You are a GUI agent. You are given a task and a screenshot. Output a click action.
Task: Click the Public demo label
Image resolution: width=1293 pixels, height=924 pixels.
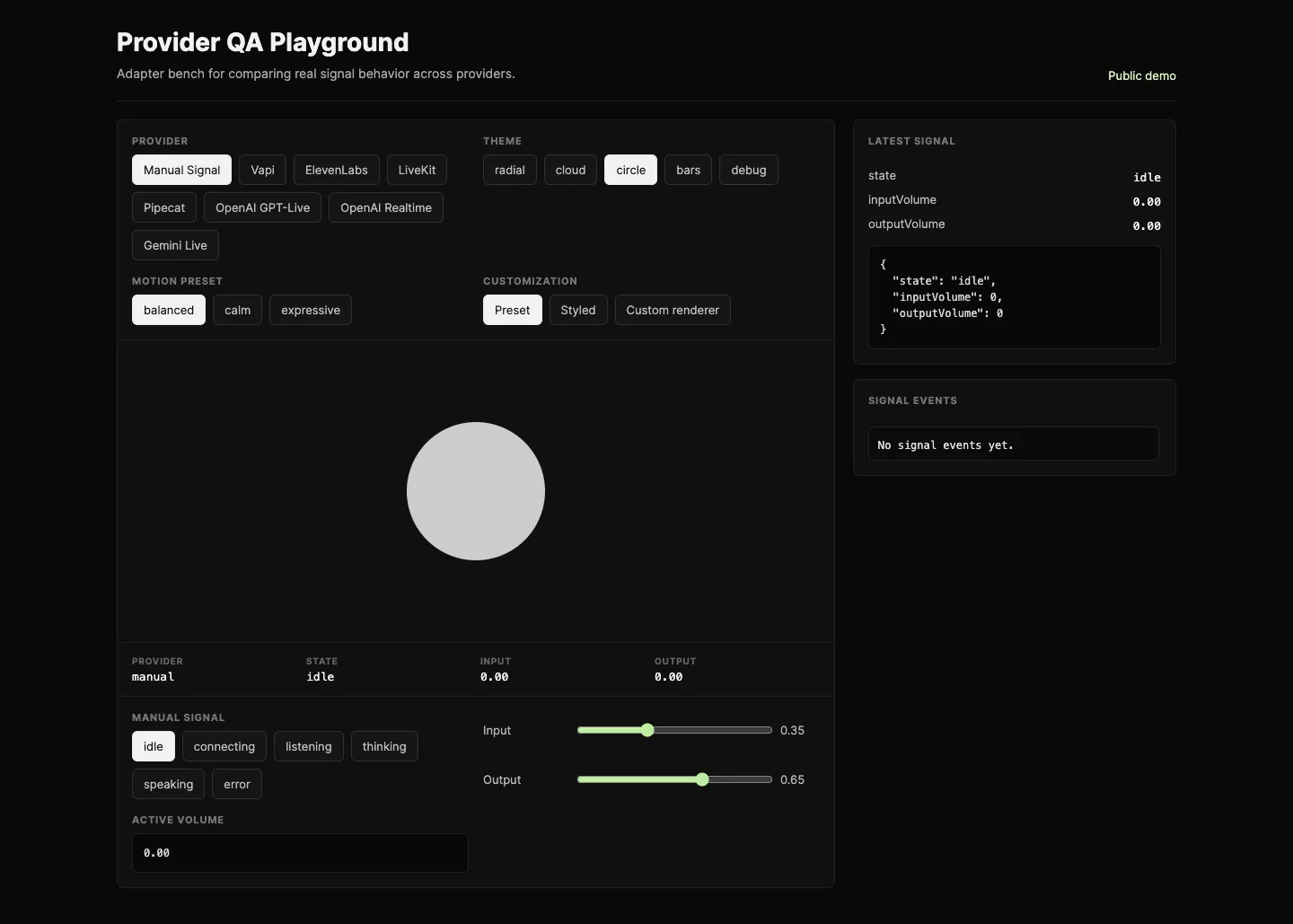(1142, 75)
